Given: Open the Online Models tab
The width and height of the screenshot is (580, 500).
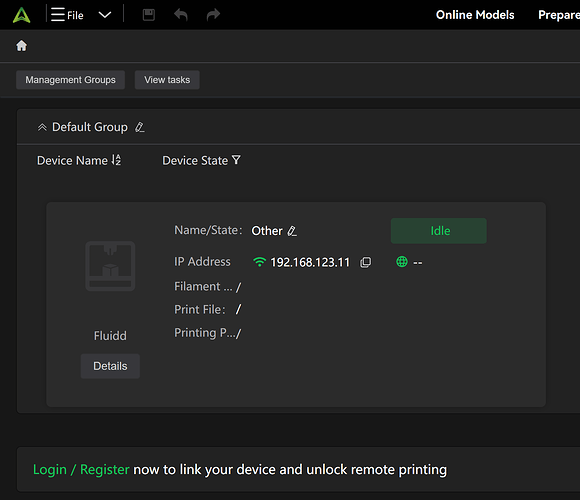Looking at the screenshot, I should [475, 15].
